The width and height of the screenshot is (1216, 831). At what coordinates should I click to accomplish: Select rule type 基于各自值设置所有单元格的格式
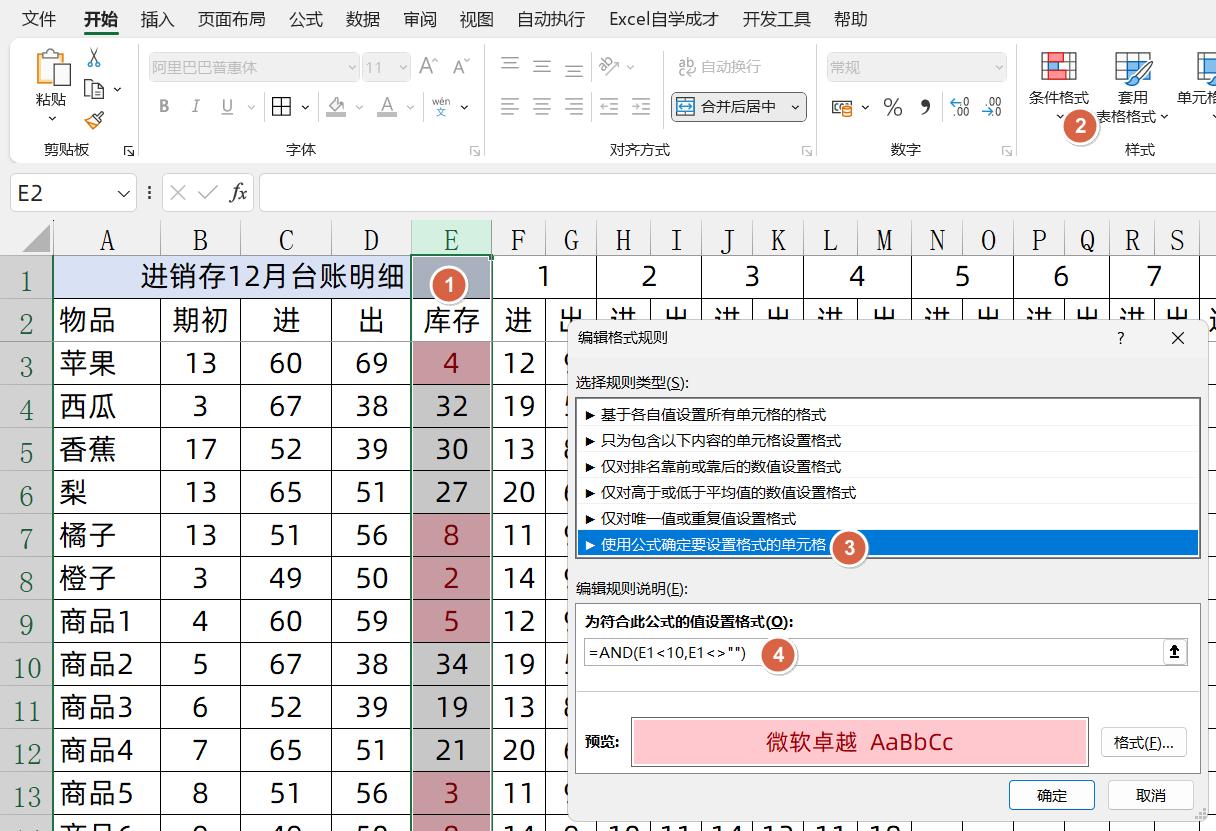point(887,414)
